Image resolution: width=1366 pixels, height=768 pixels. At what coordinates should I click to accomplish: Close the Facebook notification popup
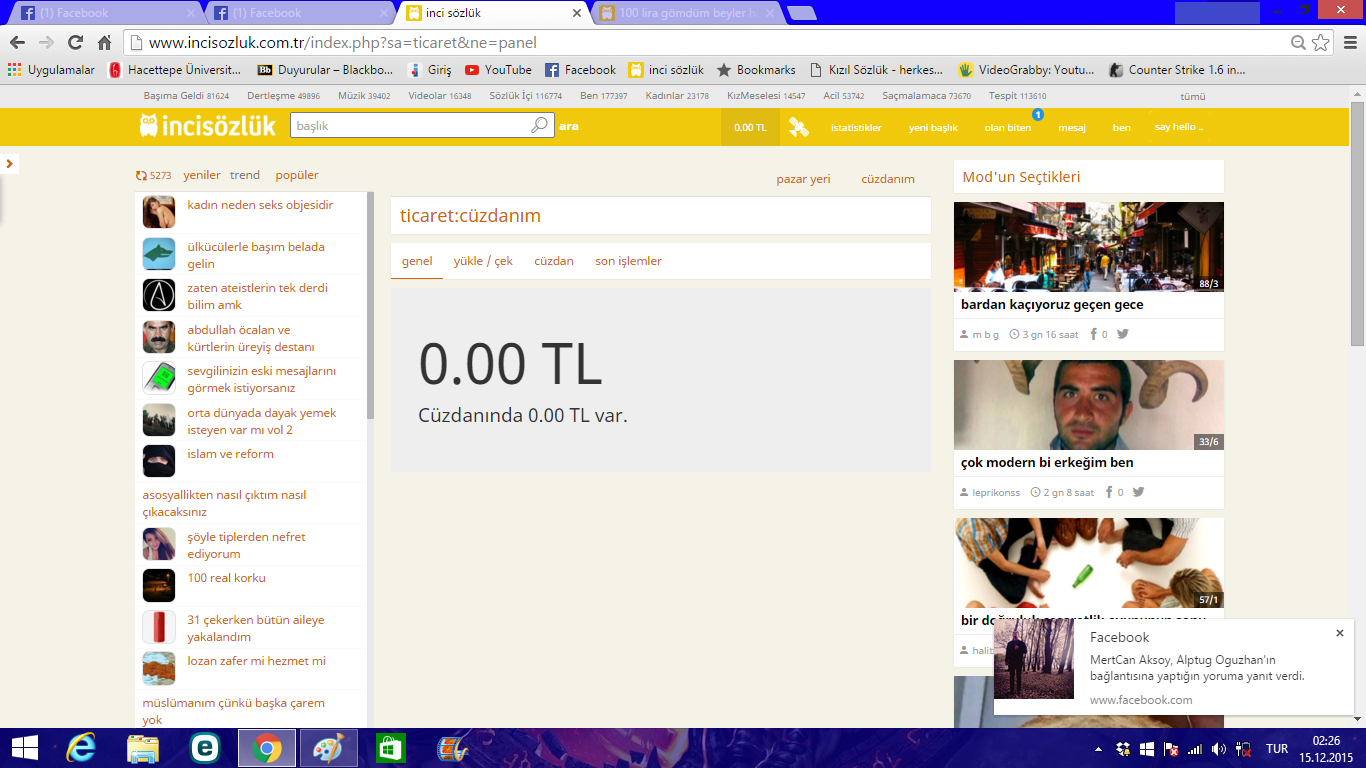coord(1340,633)
